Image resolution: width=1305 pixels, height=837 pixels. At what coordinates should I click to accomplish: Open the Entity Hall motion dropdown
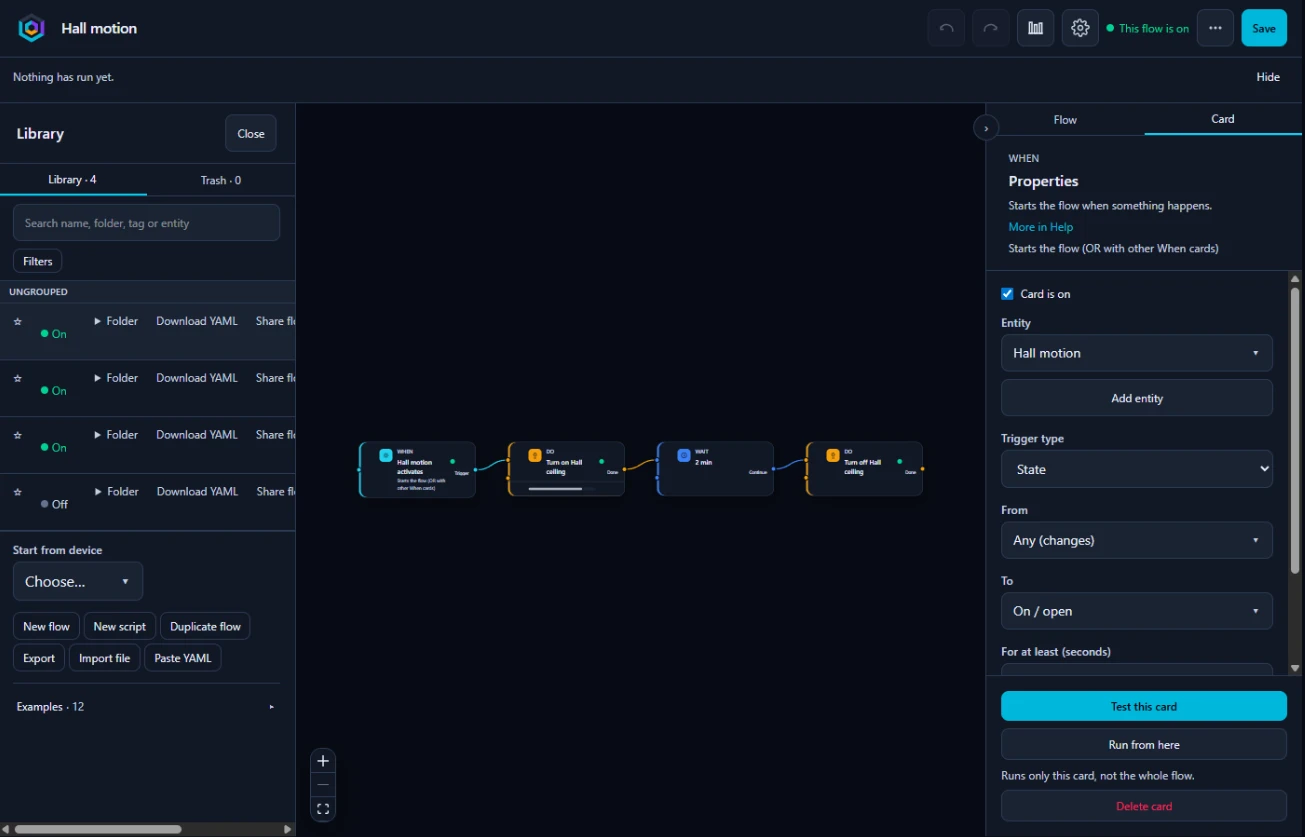point(1137,353)
